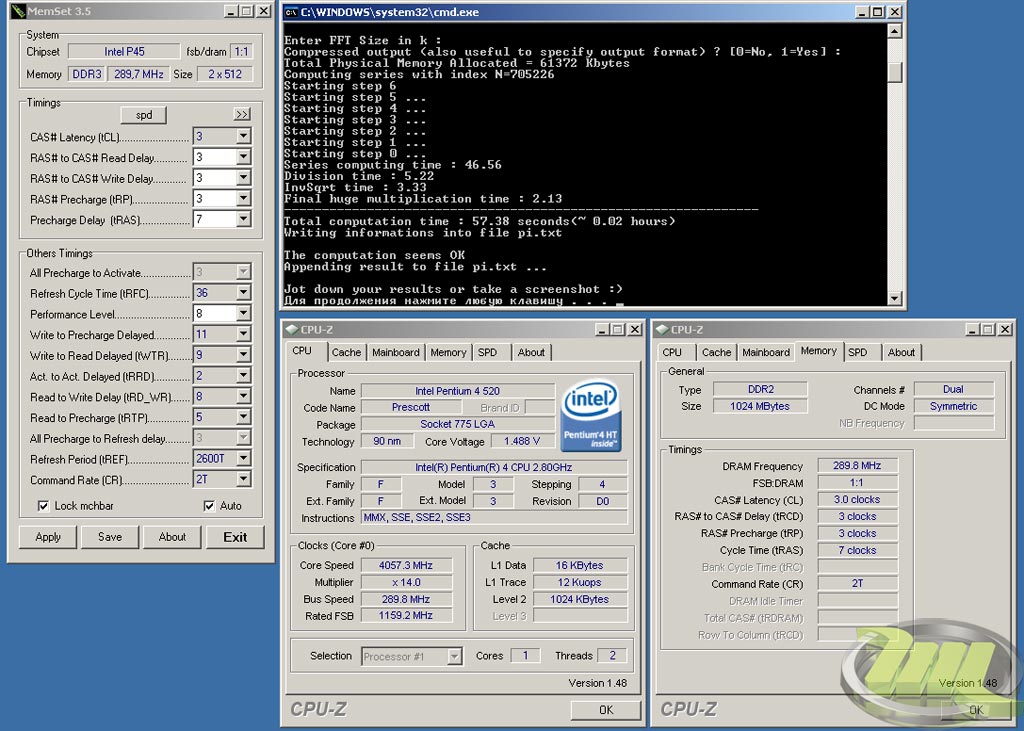Click the spd button in MemSet
Screen dimensions: 1024x731
pos(144,115)
